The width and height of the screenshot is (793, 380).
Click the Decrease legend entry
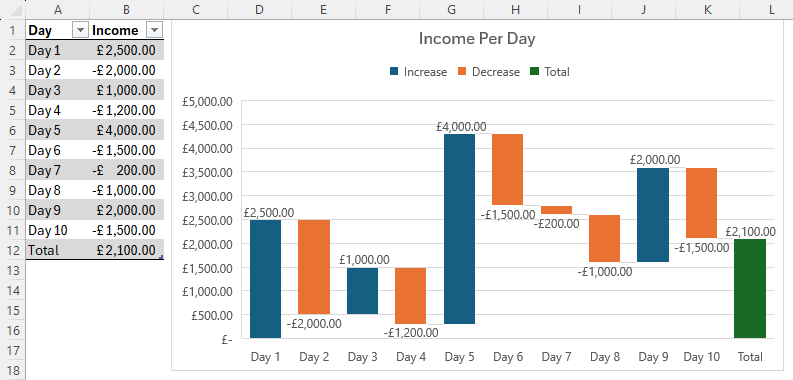pyautogui.click(x=489, y=72)
